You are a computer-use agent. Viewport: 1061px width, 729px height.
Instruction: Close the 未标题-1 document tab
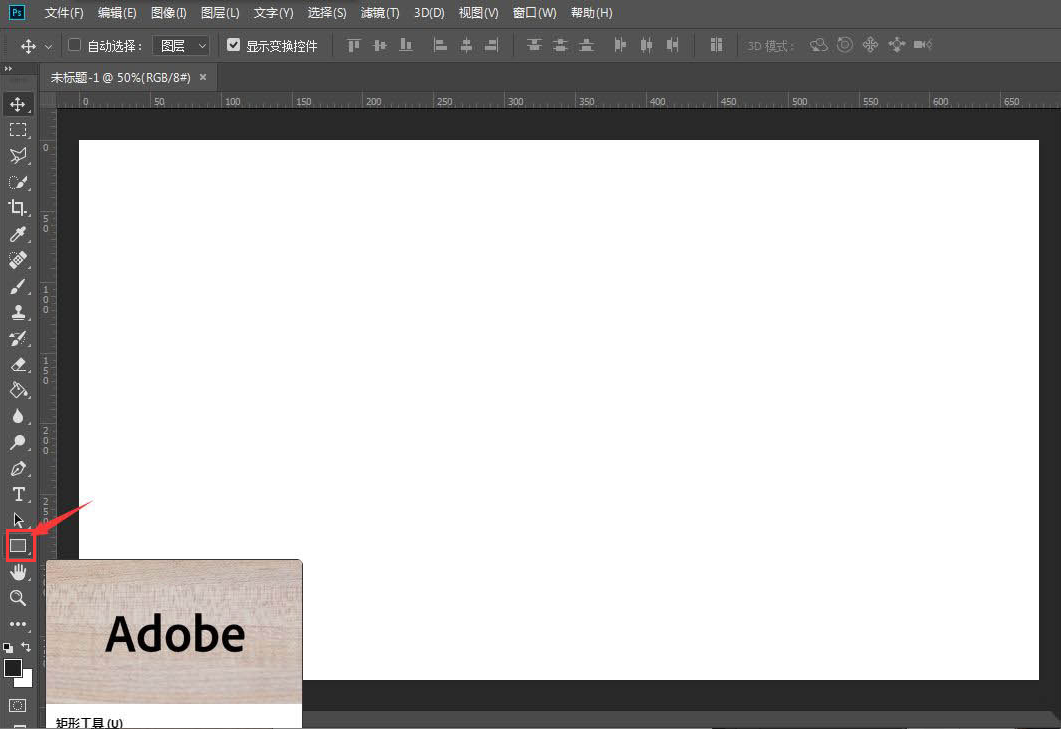[x=203, y=77]
